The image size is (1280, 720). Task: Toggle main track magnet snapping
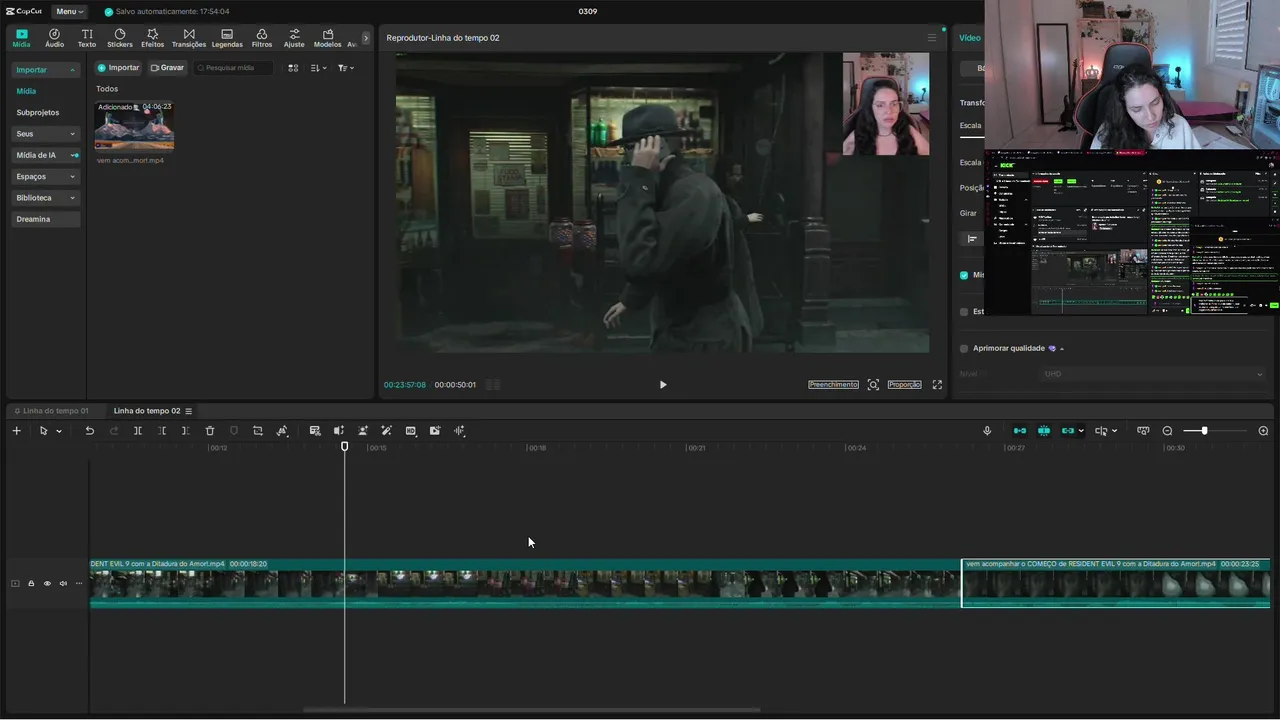[1020, 431]
